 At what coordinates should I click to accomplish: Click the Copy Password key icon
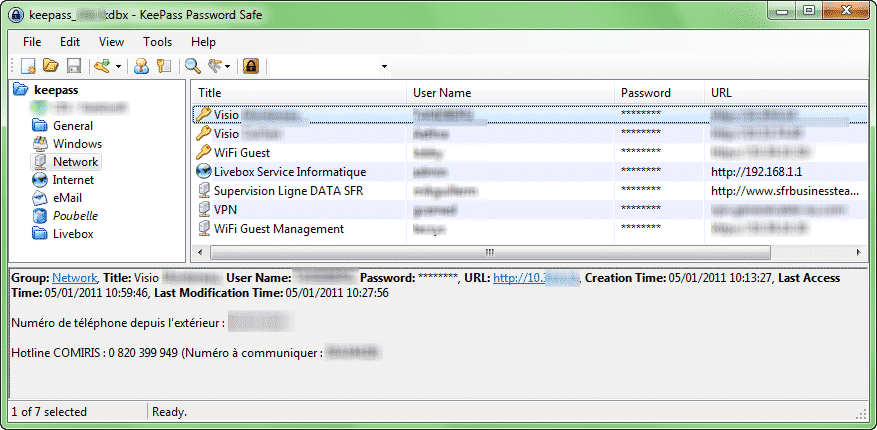click(x=164, y=67)
